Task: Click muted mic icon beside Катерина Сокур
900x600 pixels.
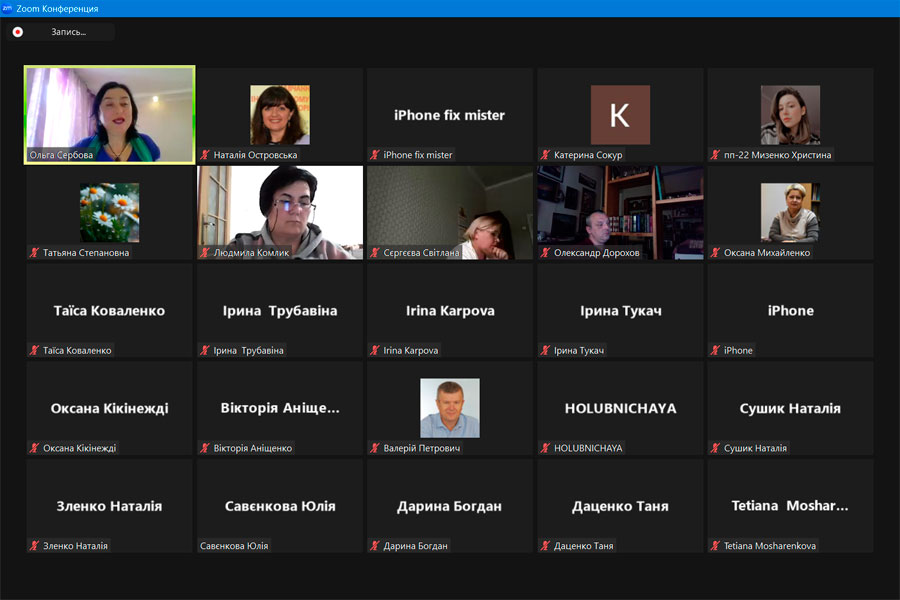Action: [546, 155]
